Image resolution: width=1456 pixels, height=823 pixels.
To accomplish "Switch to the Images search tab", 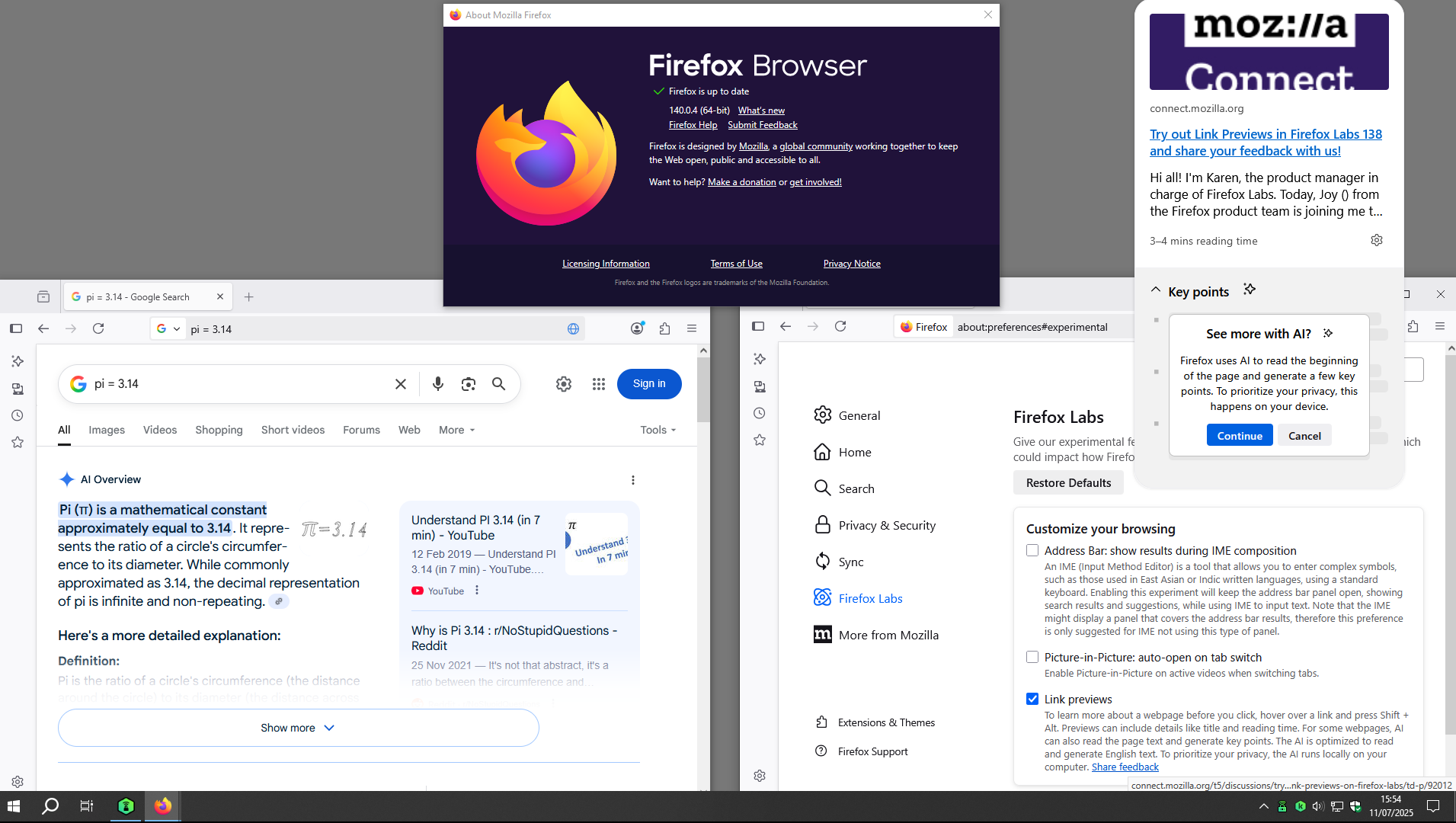I will 107,430.
